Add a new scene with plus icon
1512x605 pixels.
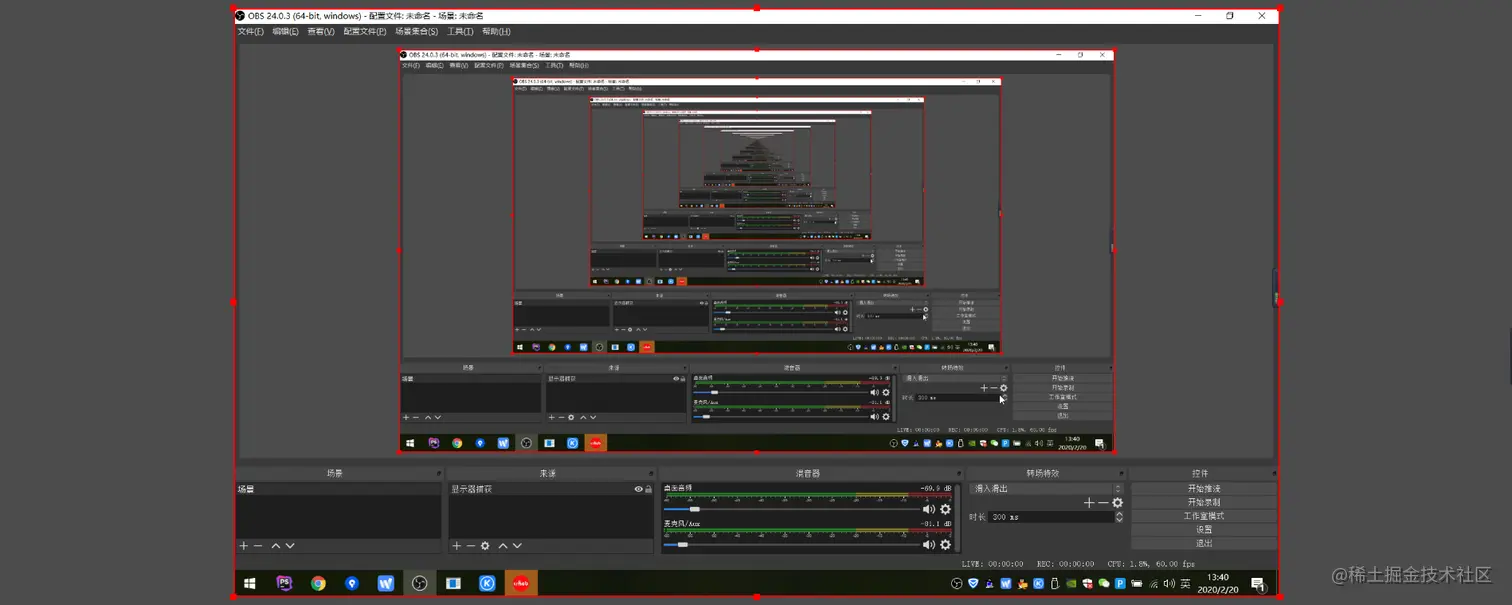tap(243, 546)
